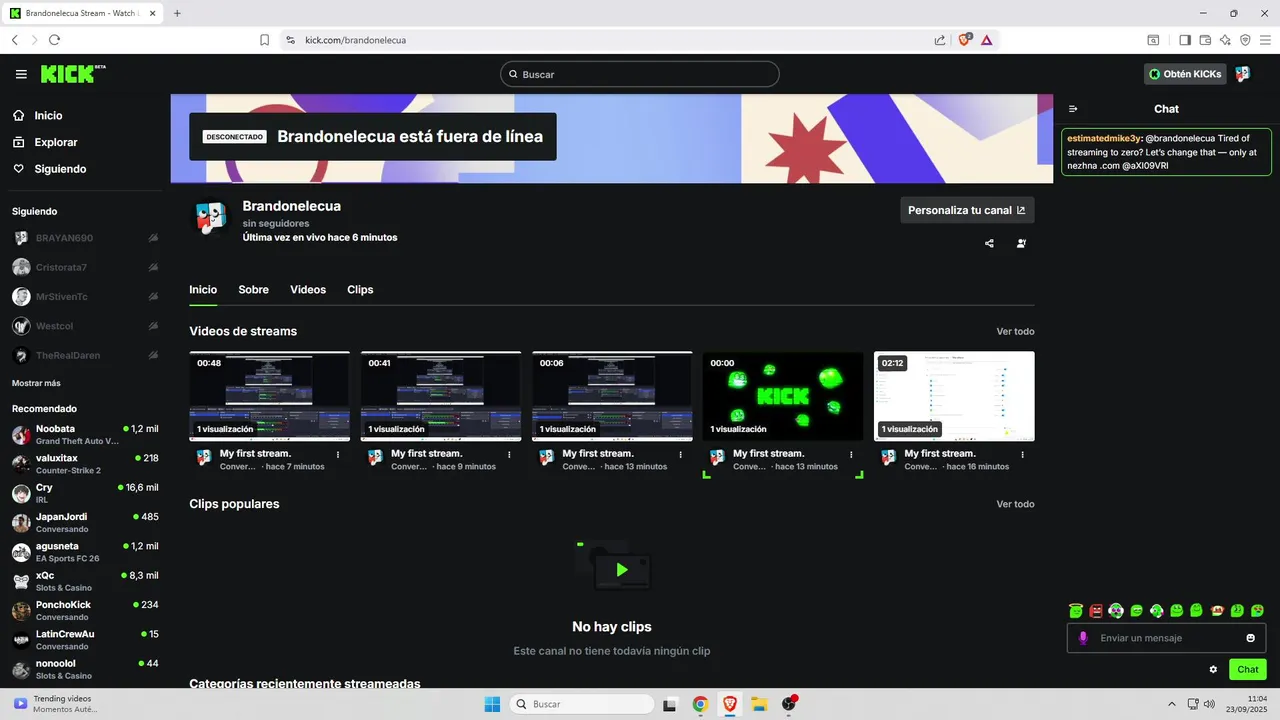The width and height of the screenshot is (1280, 720).
Task: Collapse the chat panel arrow icon
Action: pos(1073,109)
